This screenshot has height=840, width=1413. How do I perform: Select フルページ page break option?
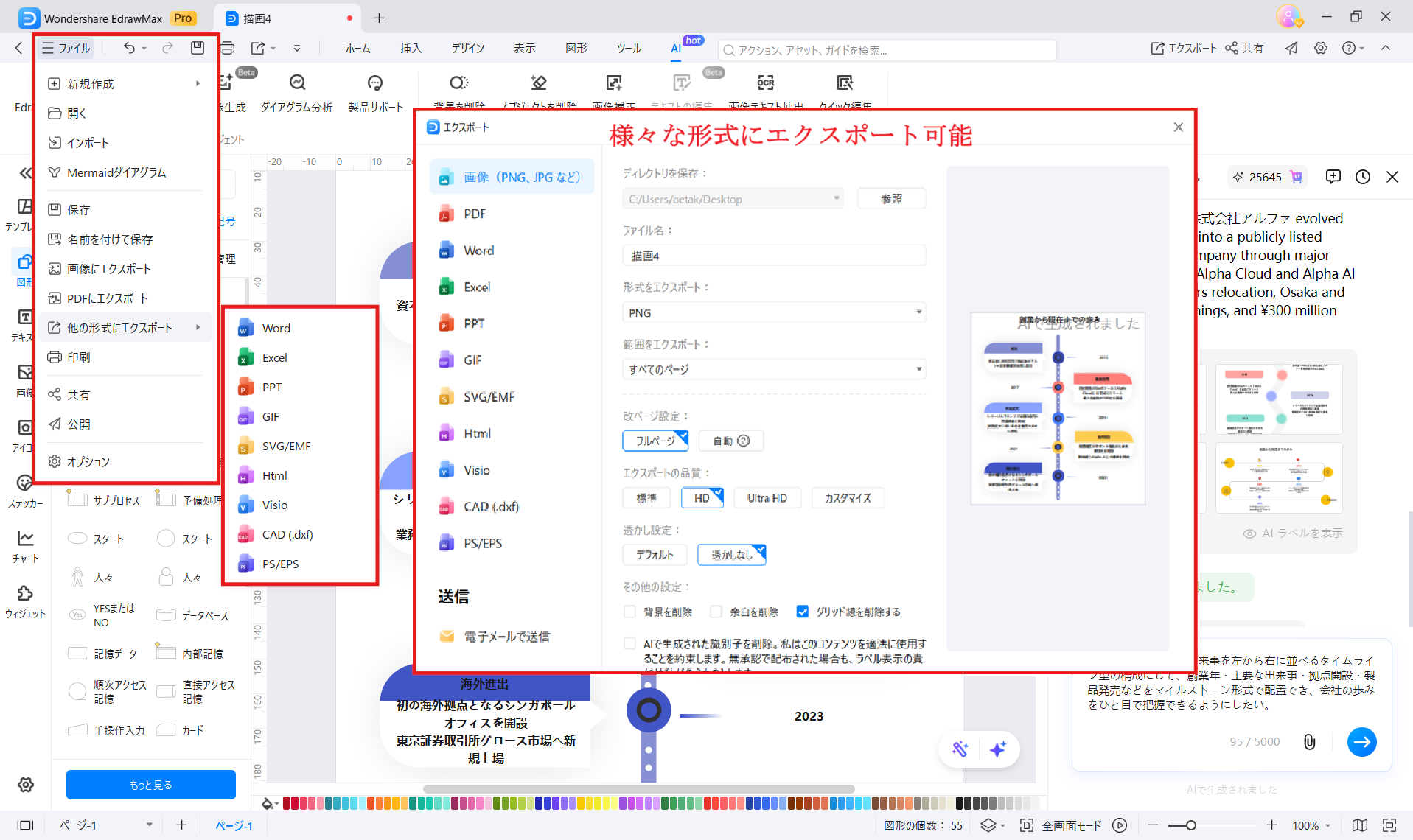pos(655,441)
